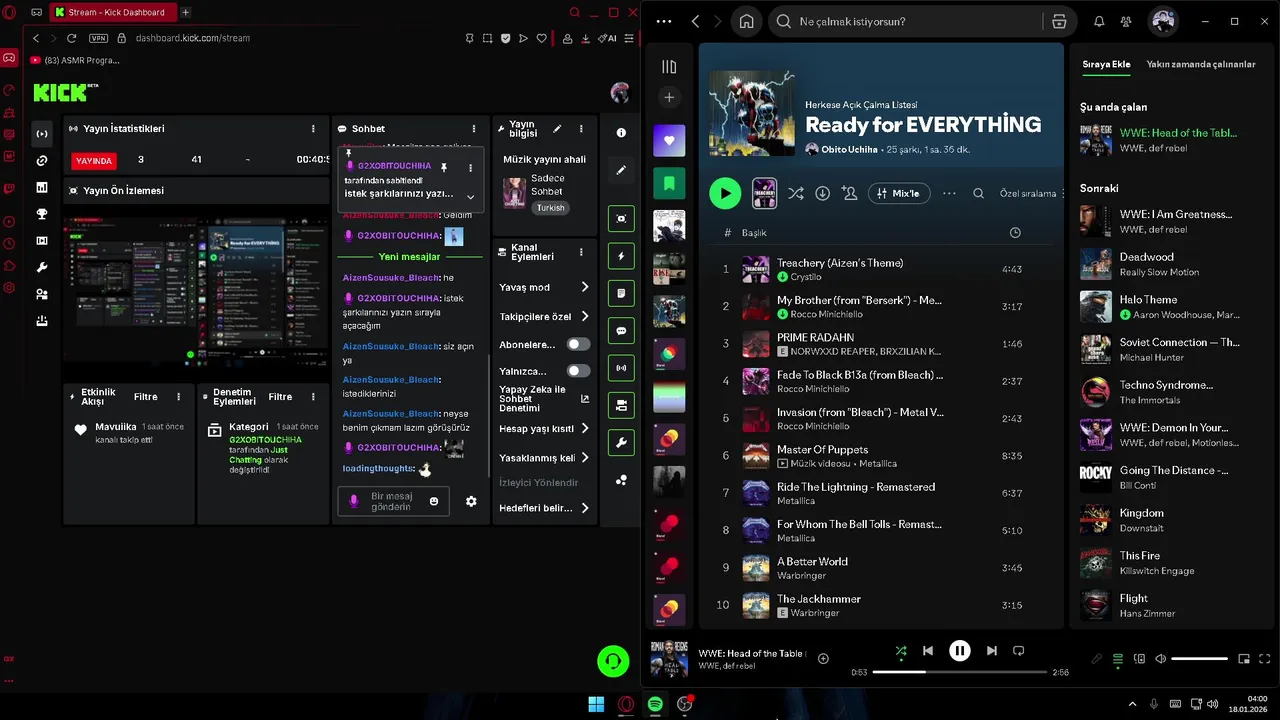
Task: Expand Hesap yaşı kısıtı option
Action: coord(585,429)
